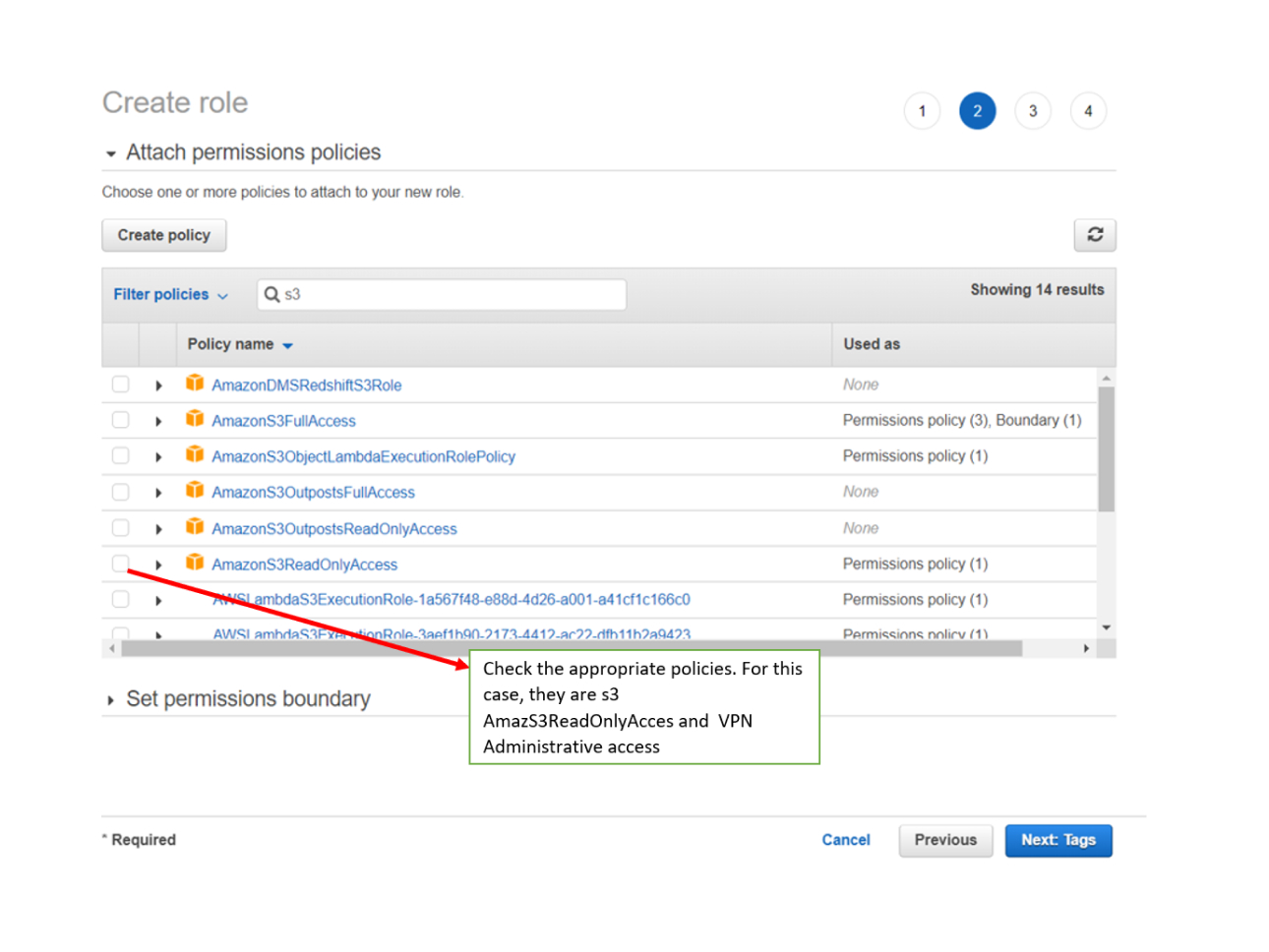The height and width of the screenshot is (952, 1269).
Task: Expand the AWSLambdaS3ExecutionRole-1a567f48 row details
Action: 158,600
